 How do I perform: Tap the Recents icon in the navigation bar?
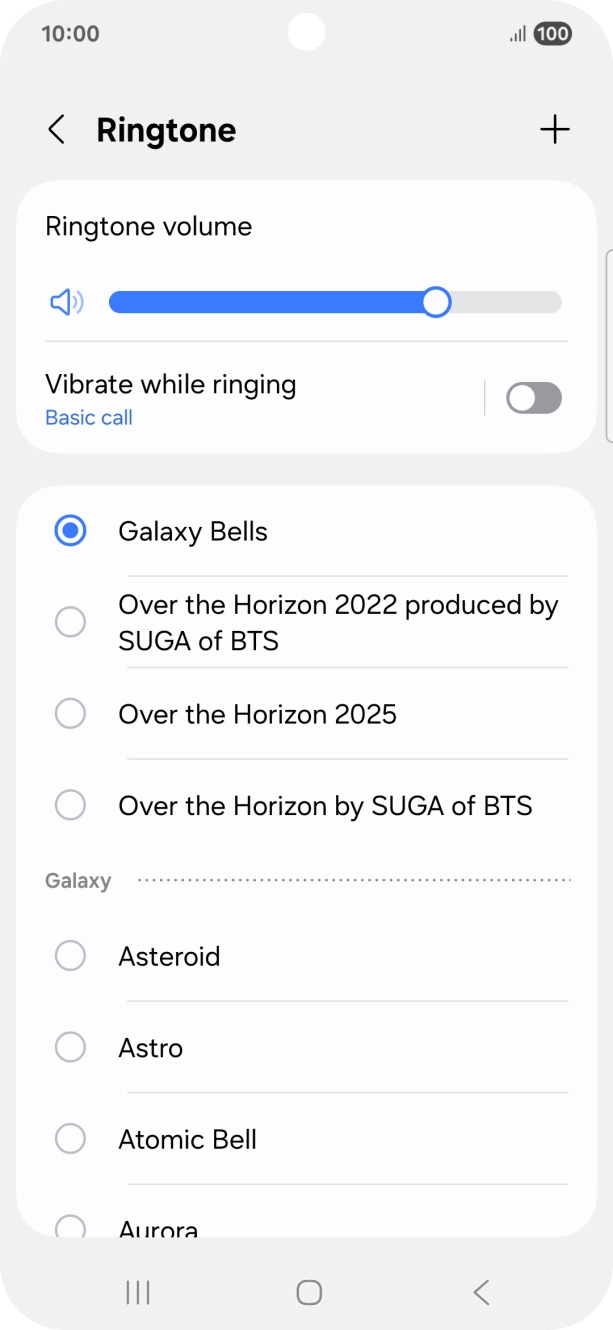coord(136,1291)
